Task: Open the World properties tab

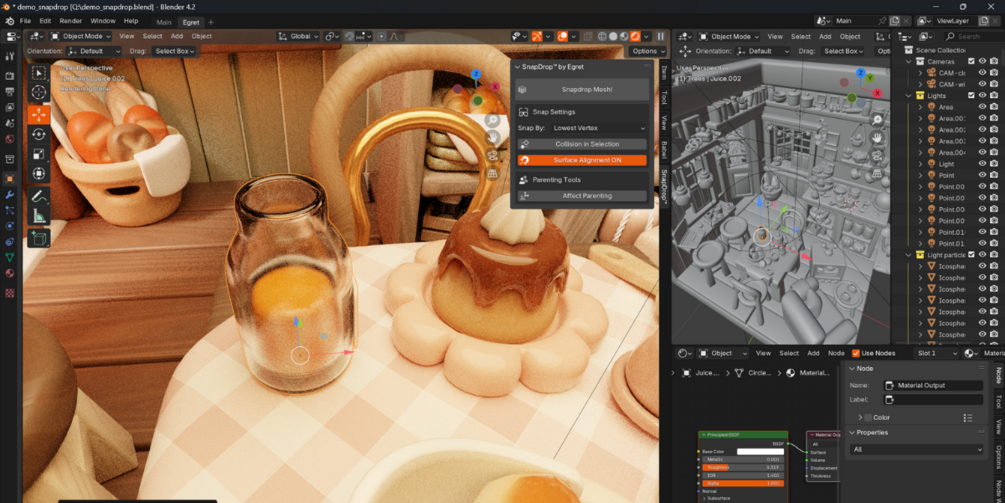Action: [x=10, y=139]
